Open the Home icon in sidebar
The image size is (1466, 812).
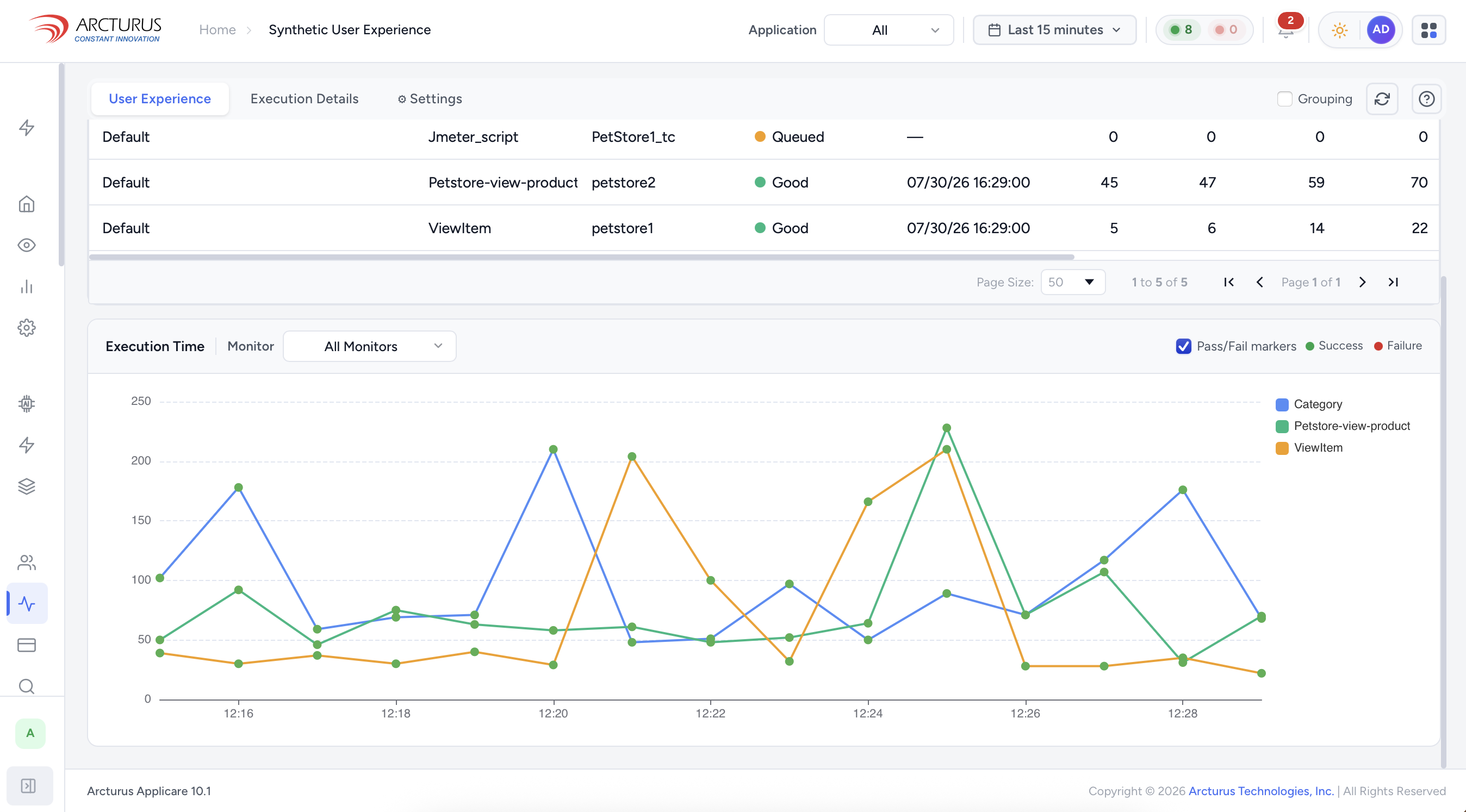click(27, 204)
